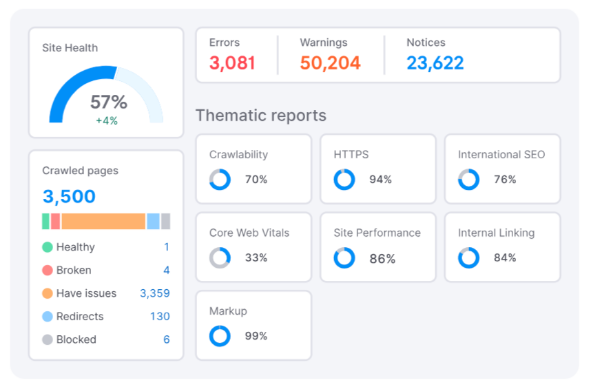Click the 70% Crawlability score
This screenshot has width=591, height=391.
coord(256,179)
